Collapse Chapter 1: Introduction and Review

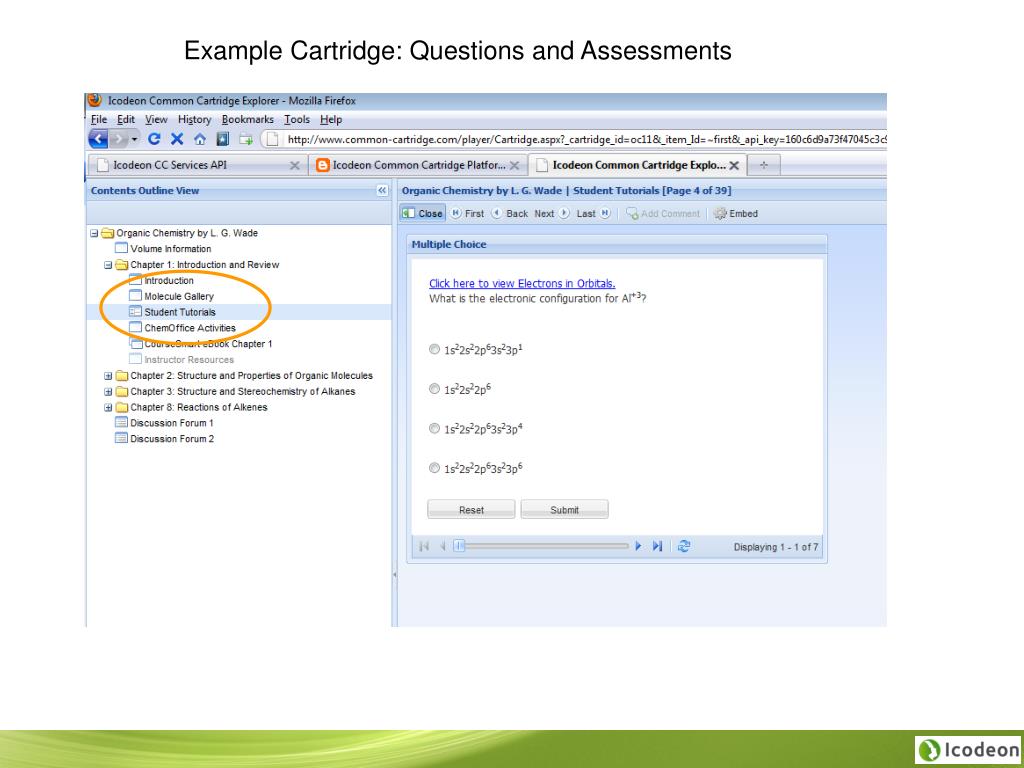[x=108, y=265]
